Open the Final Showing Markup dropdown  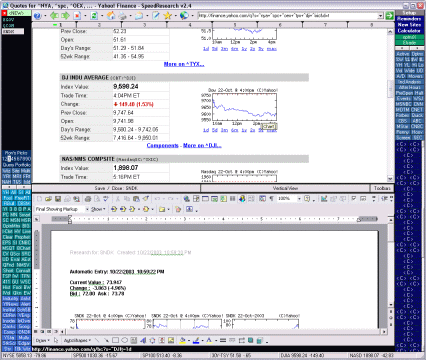coord(62,209)
